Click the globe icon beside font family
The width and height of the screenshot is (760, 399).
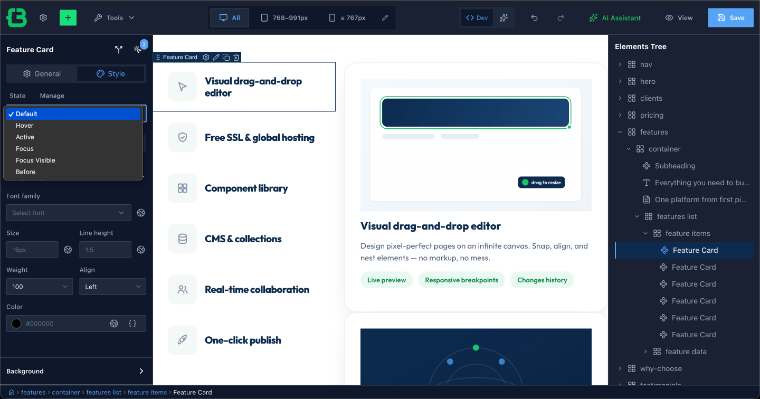pyautogui.click(x=141, y=213)
